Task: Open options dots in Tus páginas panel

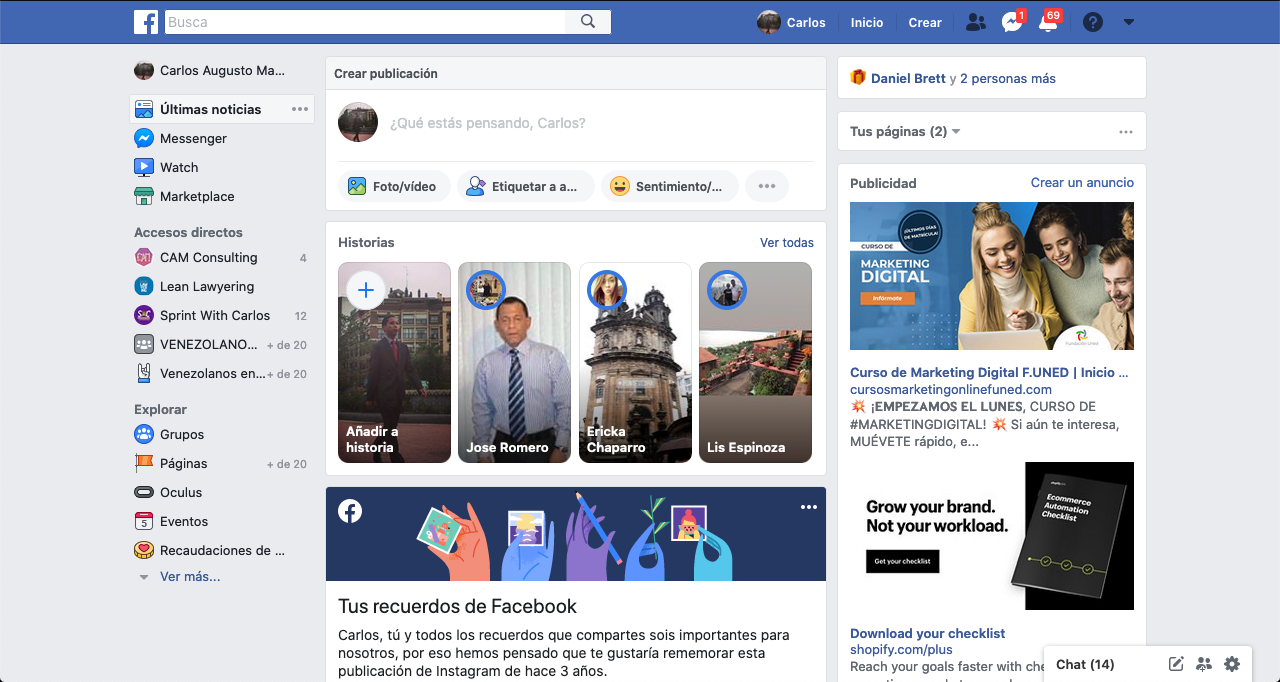Action: click(x=1126, y=132)
